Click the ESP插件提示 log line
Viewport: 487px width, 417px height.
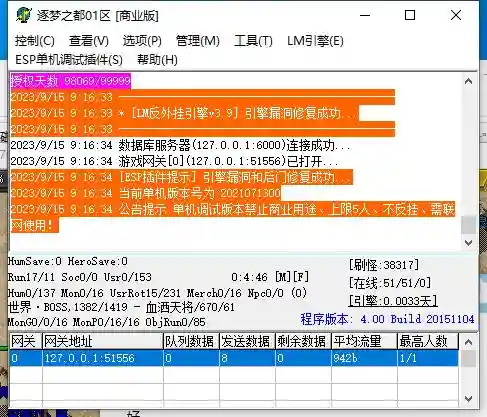coord(181,177)
